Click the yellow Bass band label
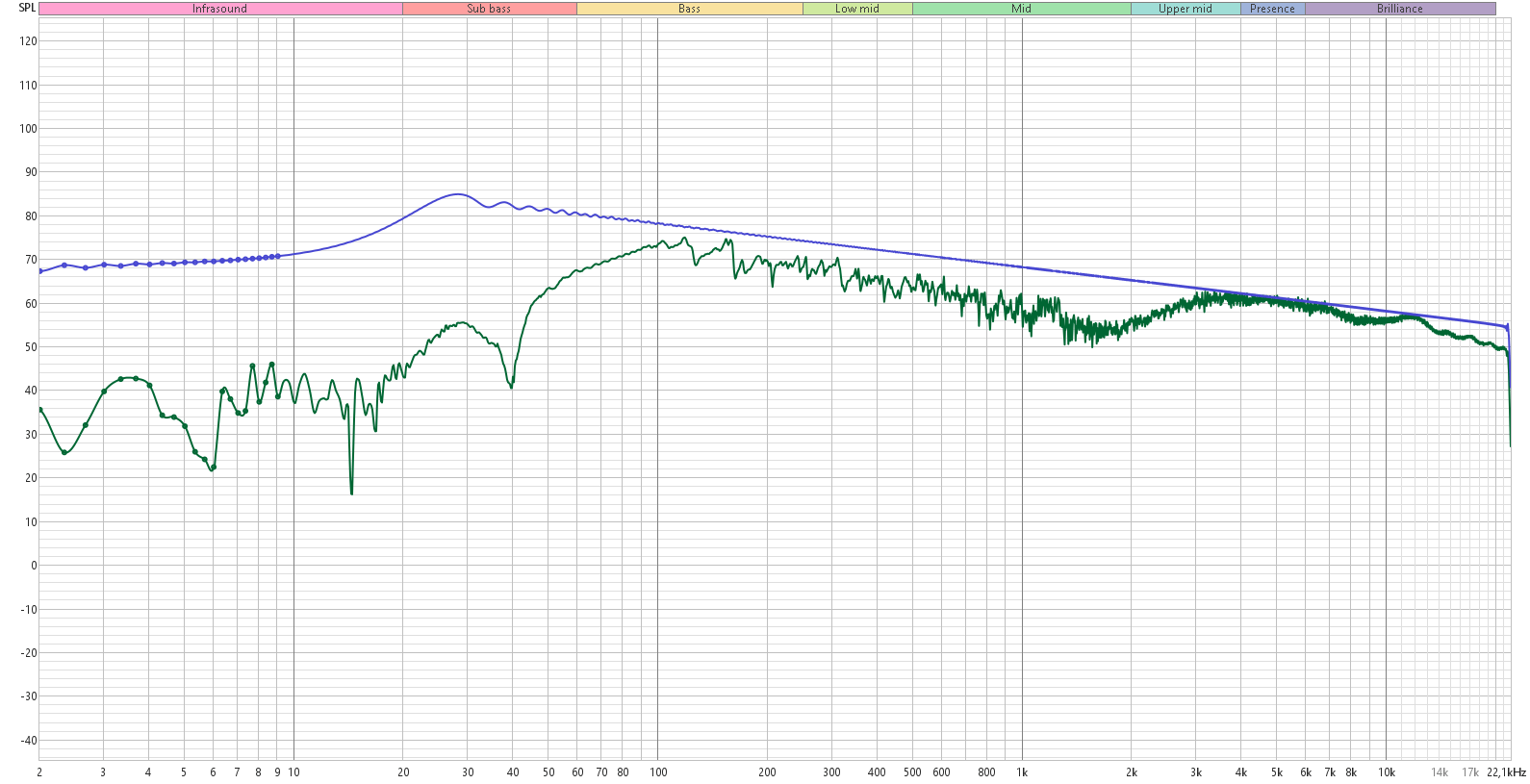Viewport: 1530px width, 784px height. pos(690,9)
